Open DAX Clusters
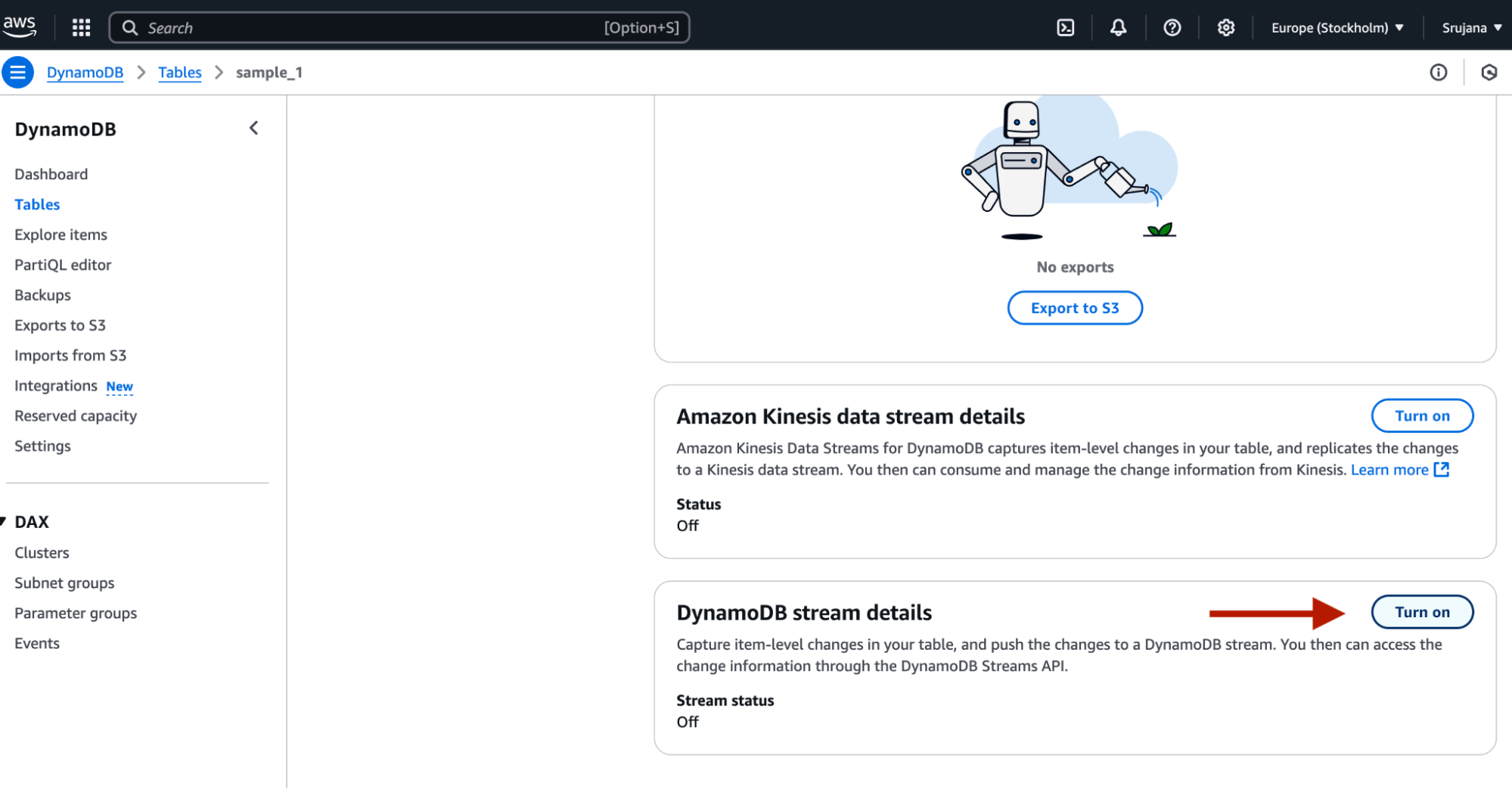Viewport: 1512px width, 789px height. (42, 553)
